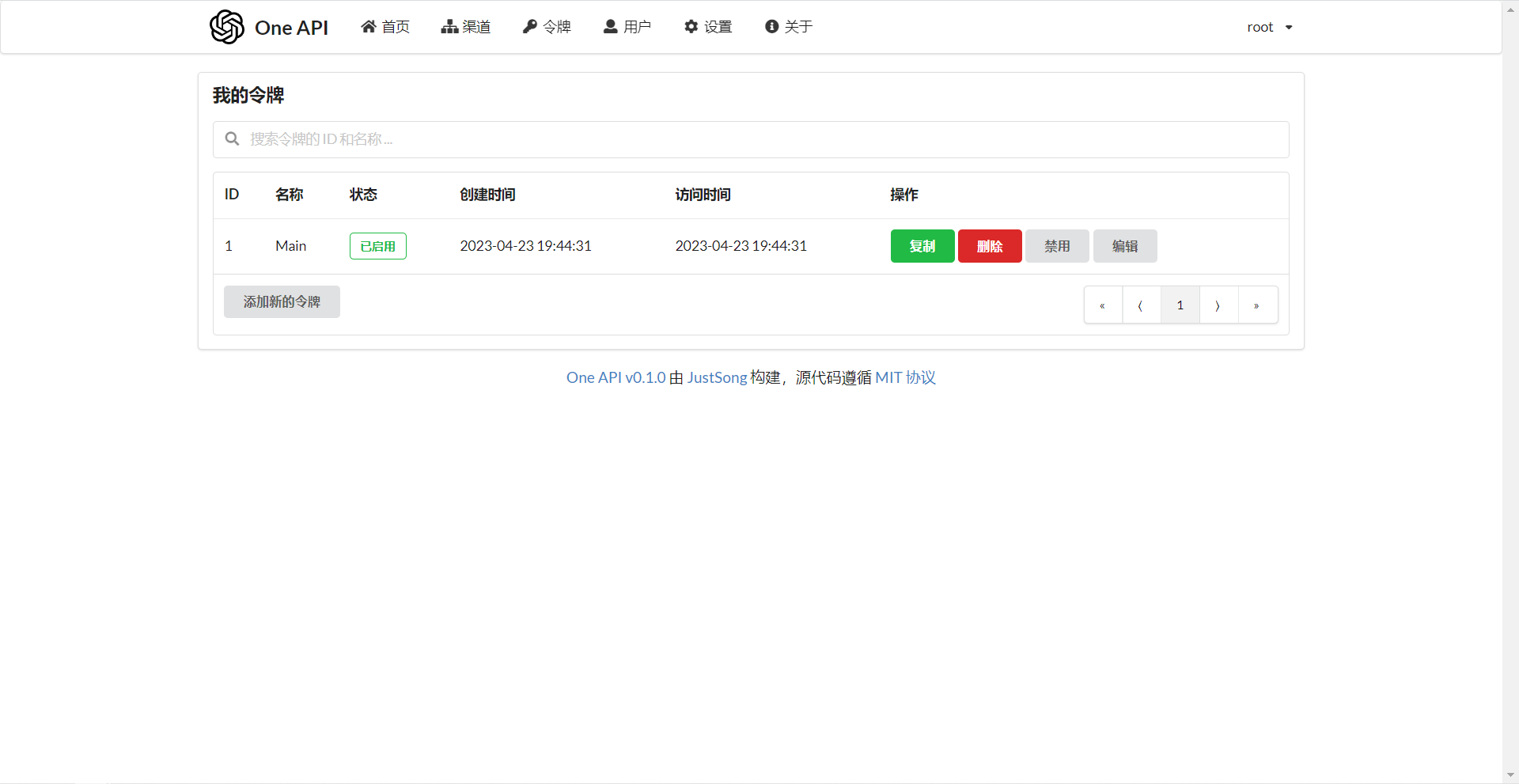
Task: Open settings via the gear icon
Action: [x=691, y=26]
